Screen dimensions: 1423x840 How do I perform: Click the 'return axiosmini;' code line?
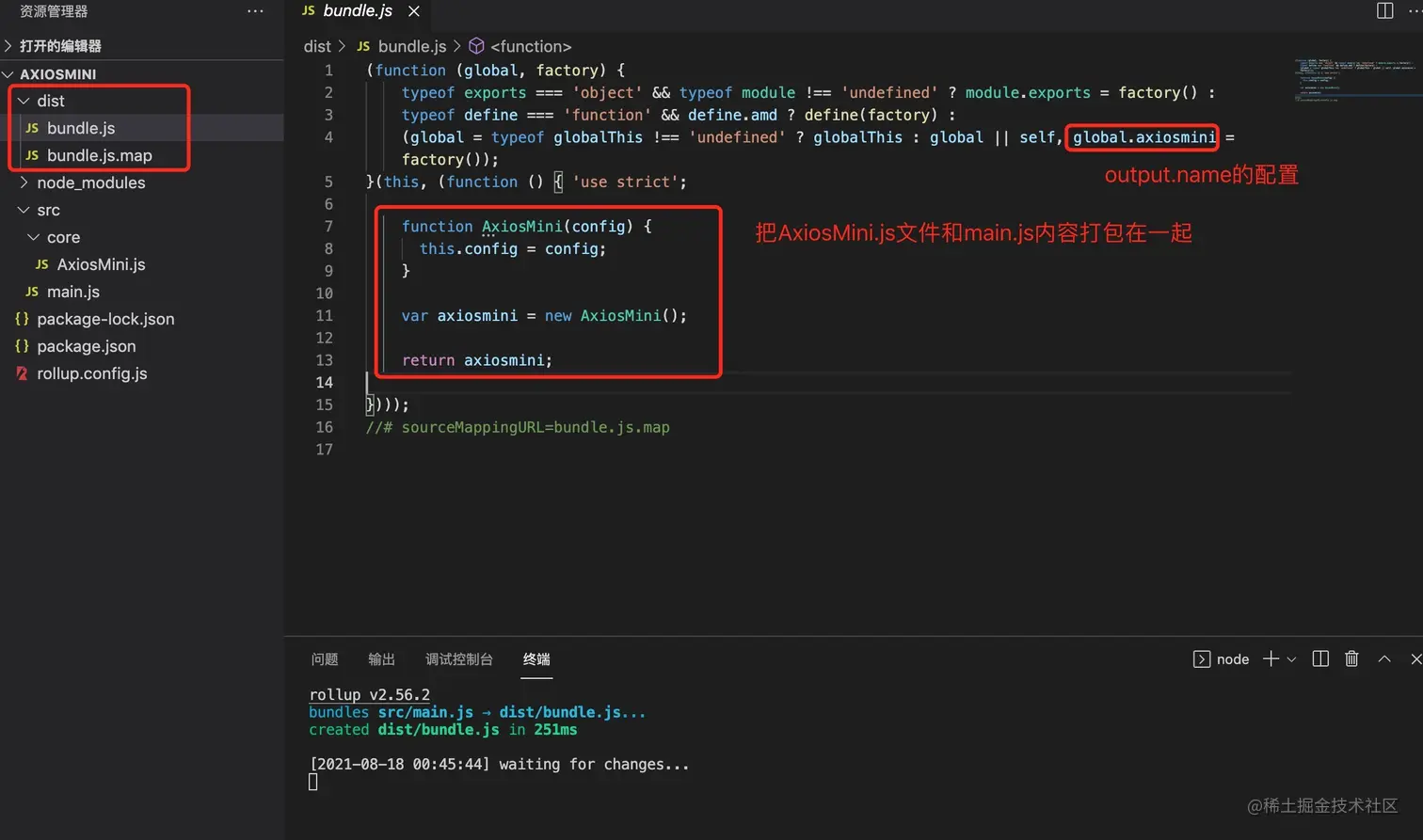tap(477, 360)
